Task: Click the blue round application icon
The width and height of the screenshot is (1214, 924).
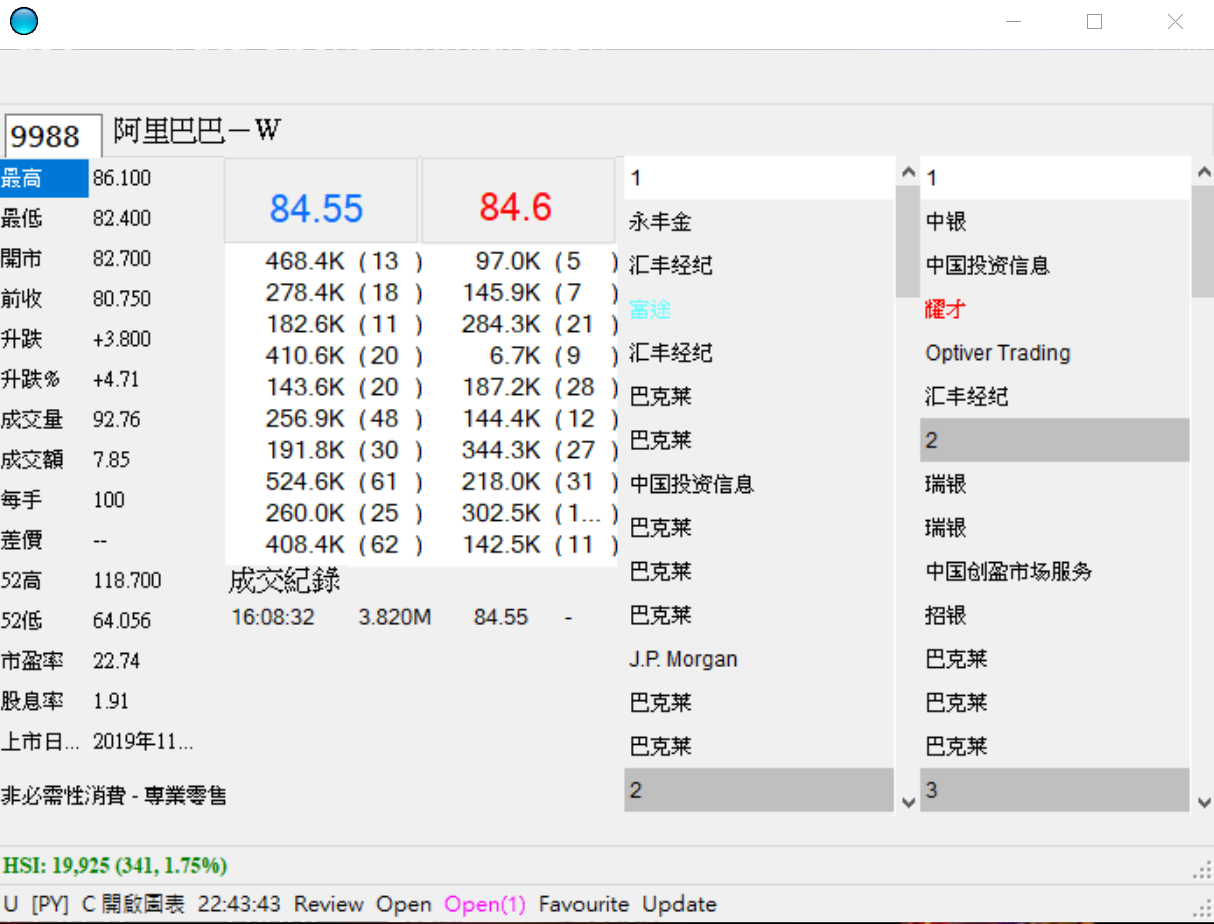Action: coord(23,19)
